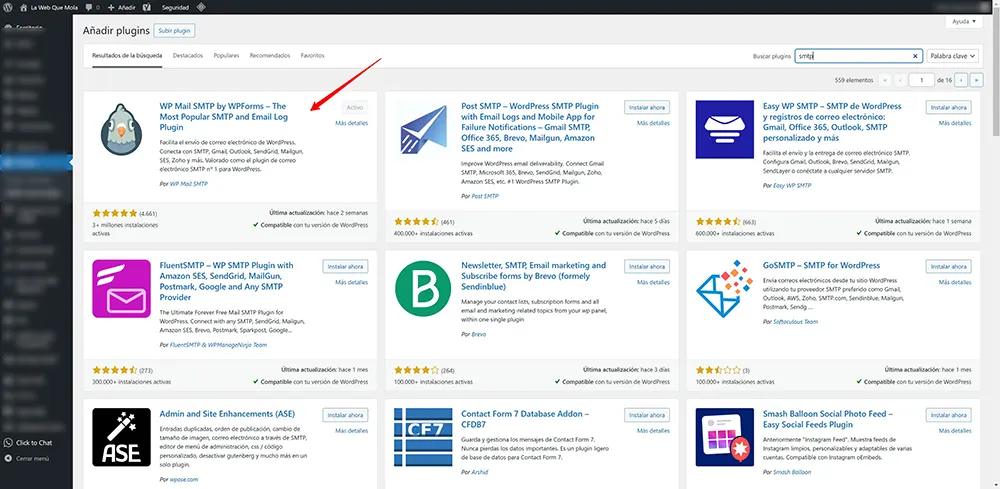
Task: Click Instalar ahora for GoSMTP
Action: coord(947,266)
